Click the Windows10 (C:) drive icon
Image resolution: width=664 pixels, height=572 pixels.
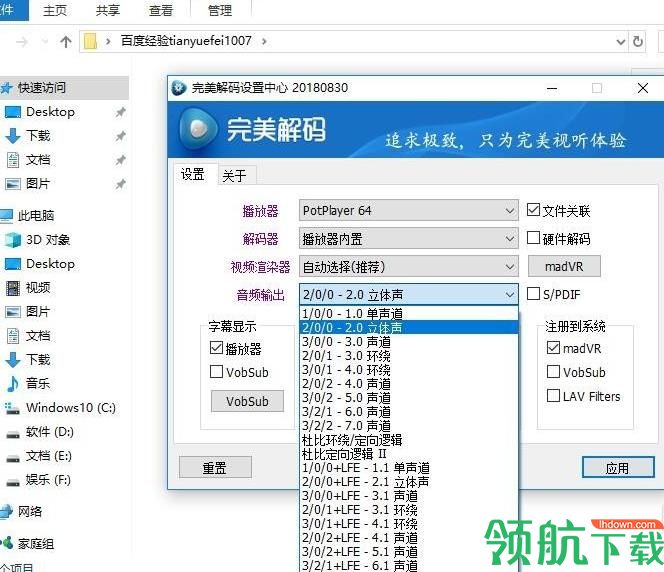pyautogui.click(x=12, y=408)
